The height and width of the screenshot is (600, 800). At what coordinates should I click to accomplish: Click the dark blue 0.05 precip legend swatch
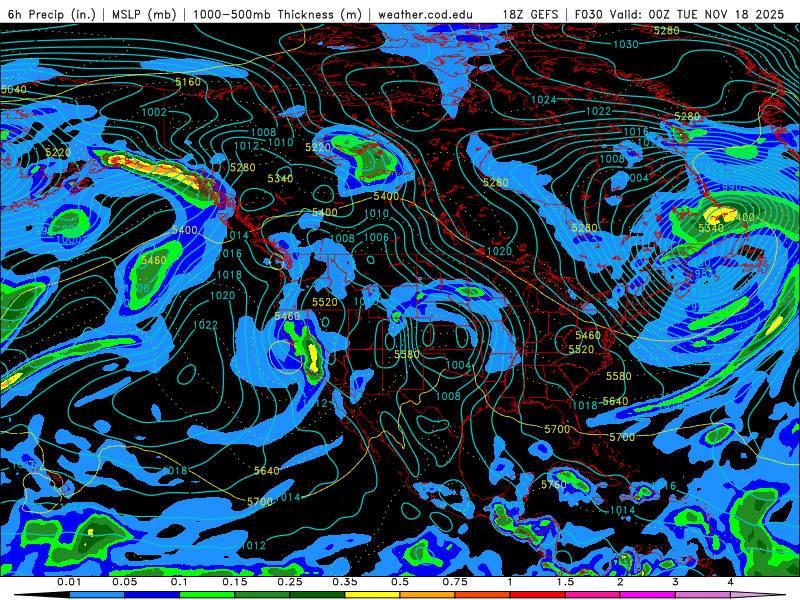coord(152,595)
